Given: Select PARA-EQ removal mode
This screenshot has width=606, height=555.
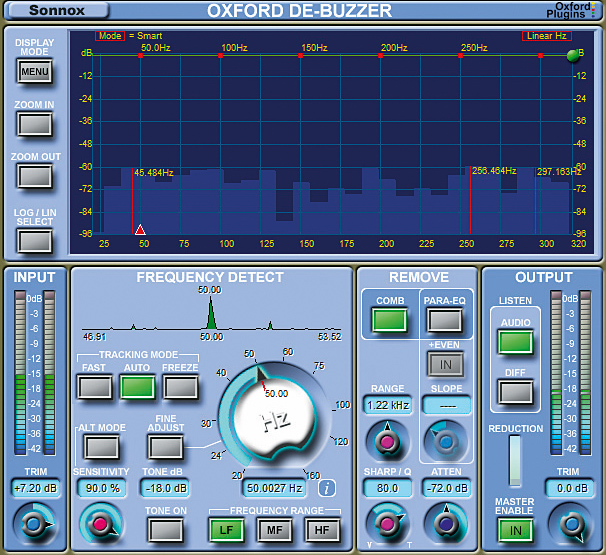Looking at the screenshot, I should pyautogui.click(x=445, y=320).
